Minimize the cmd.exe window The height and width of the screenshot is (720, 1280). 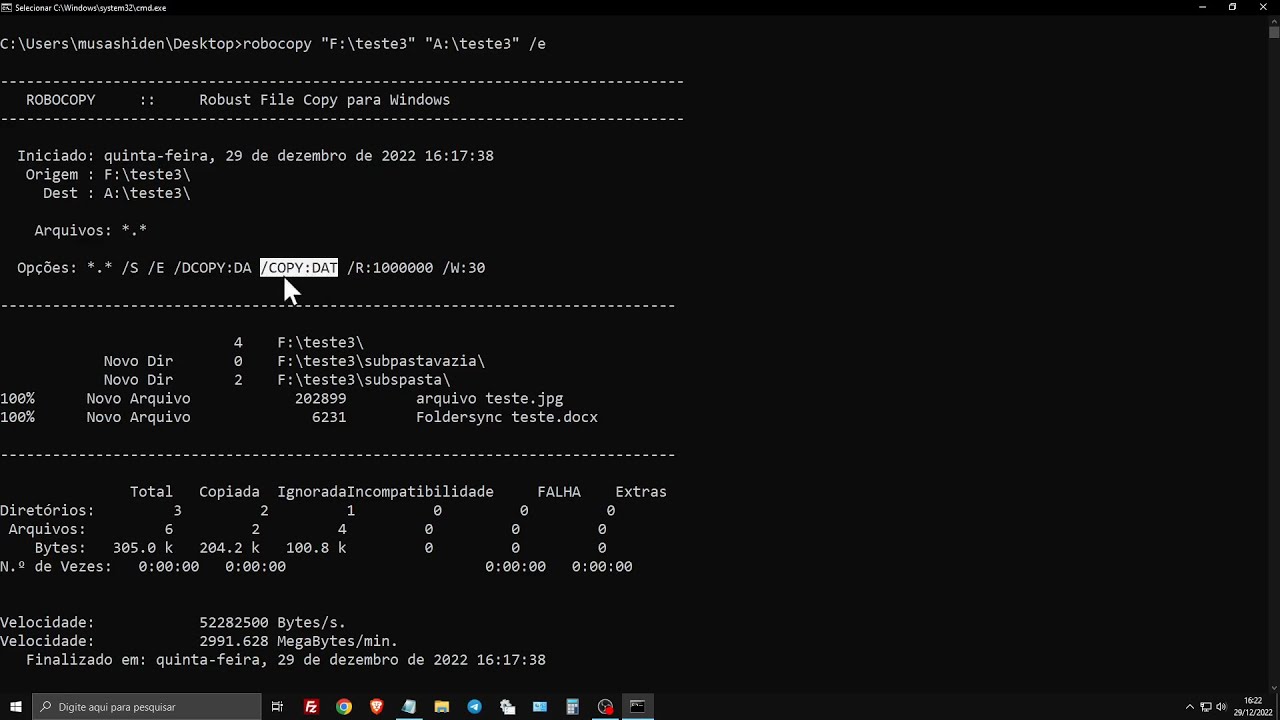tap(1202, 7)
